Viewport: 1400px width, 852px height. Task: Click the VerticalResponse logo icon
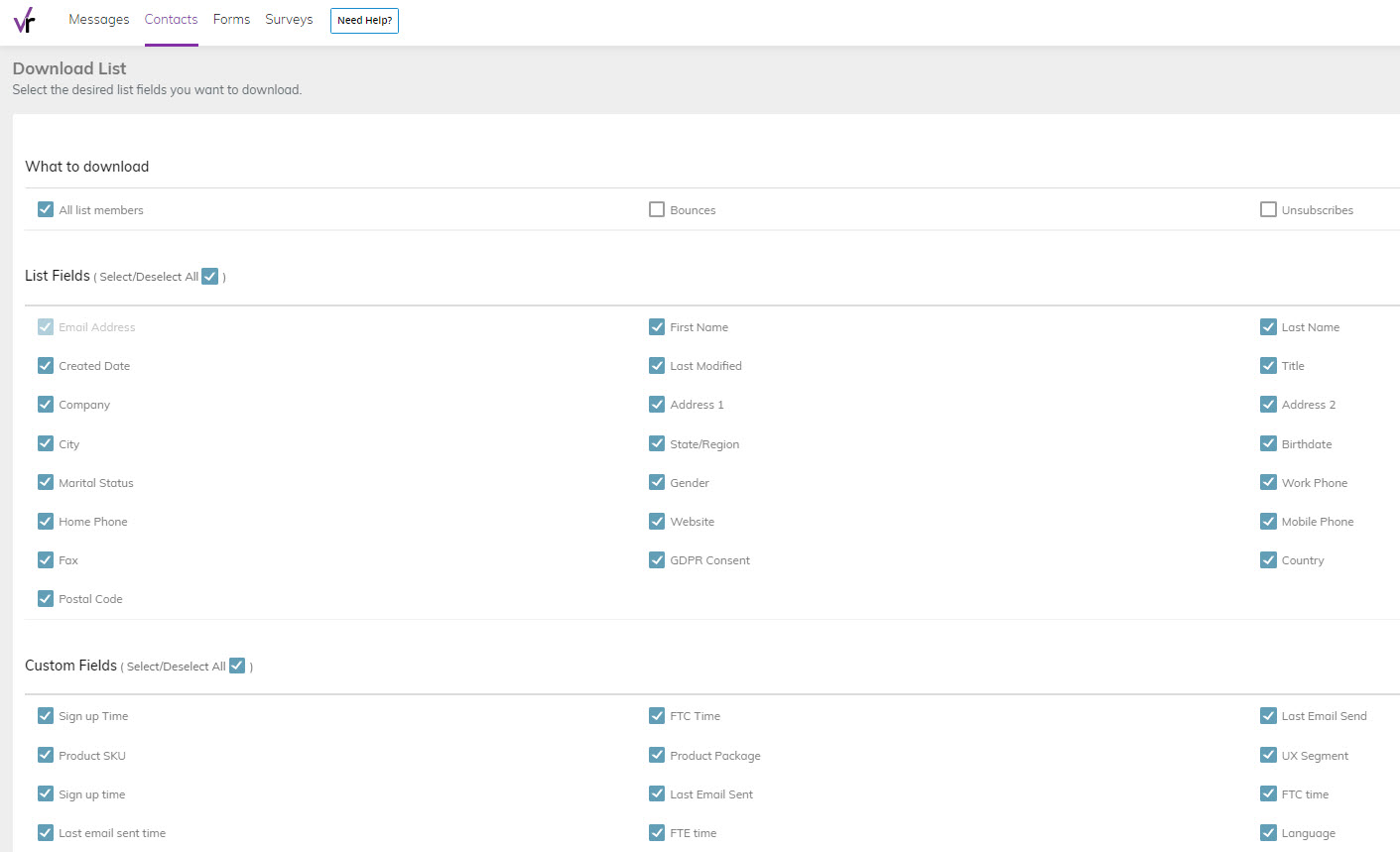tap(24, 20)
